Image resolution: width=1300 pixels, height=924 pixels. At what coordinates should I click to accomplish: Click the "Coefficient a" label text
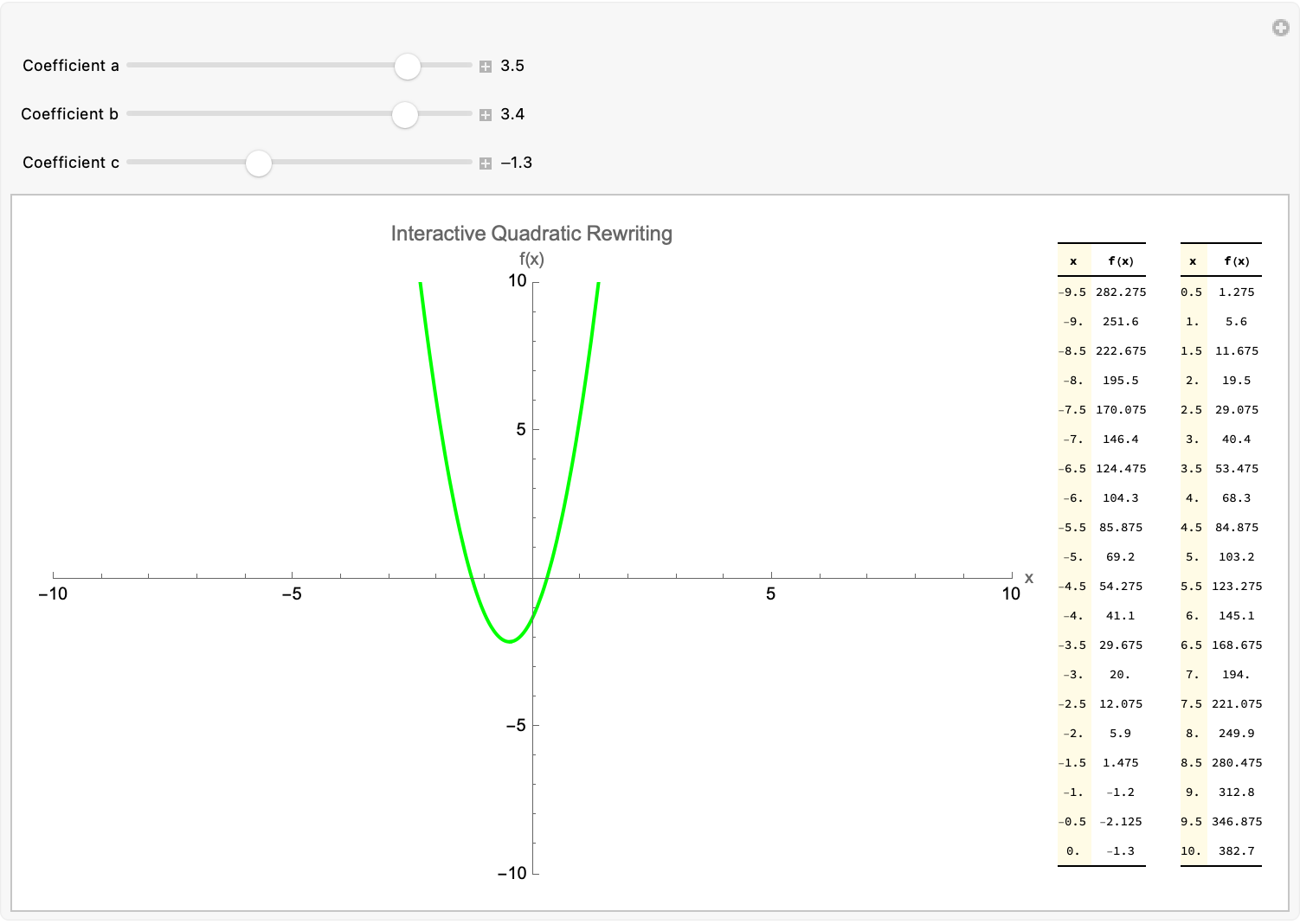tap(71, 66)
